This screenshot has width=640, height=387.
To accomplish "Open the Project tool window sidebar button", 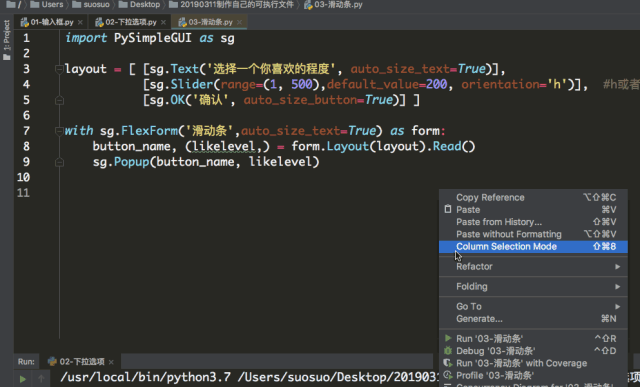I will pos(6,40).
